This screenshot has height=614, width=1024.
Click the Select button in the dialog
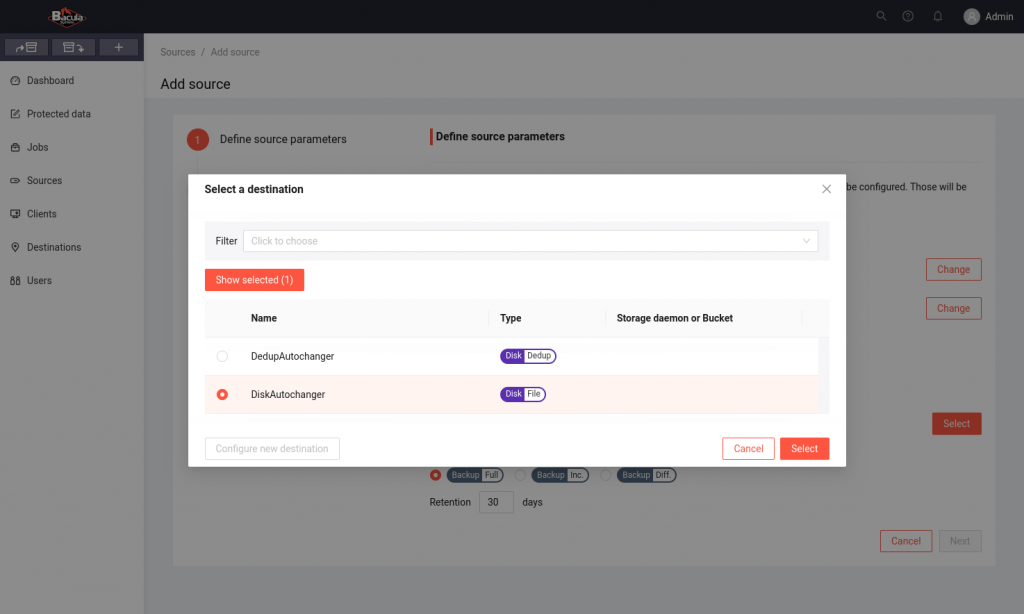804,449
